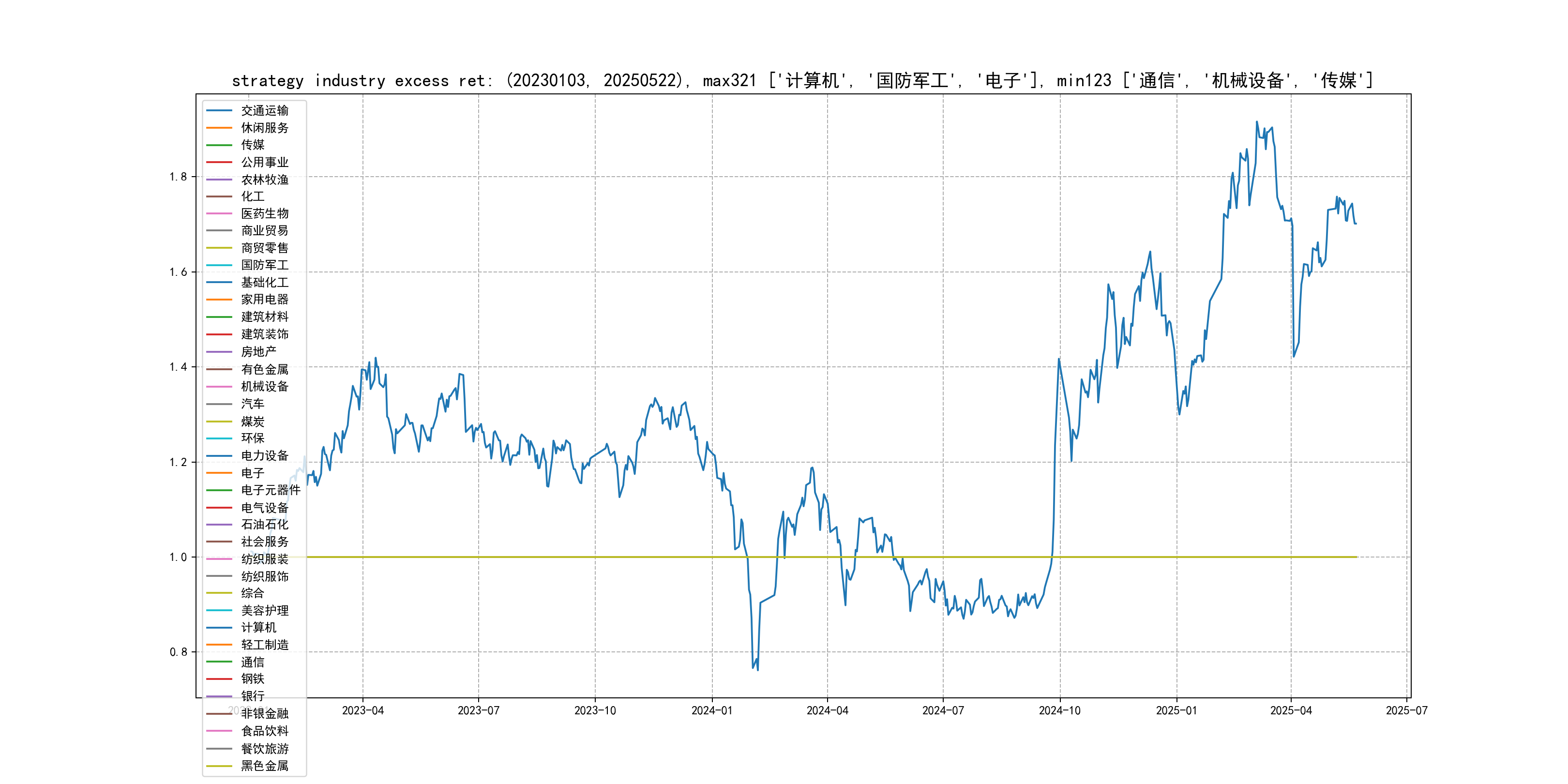The image size is (1568, 784).
Task: Select the 国防军工 legend entry
Action: click(264, 265)
